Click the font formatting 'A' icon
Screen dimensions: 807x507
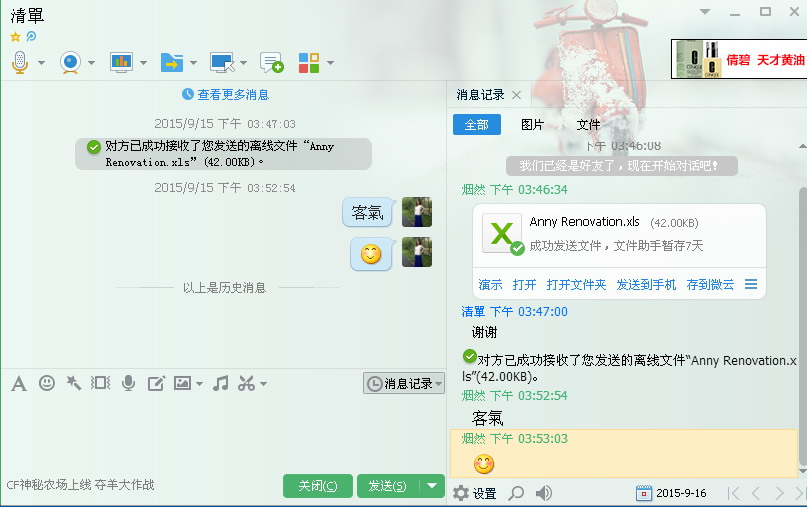click(19, 383)
